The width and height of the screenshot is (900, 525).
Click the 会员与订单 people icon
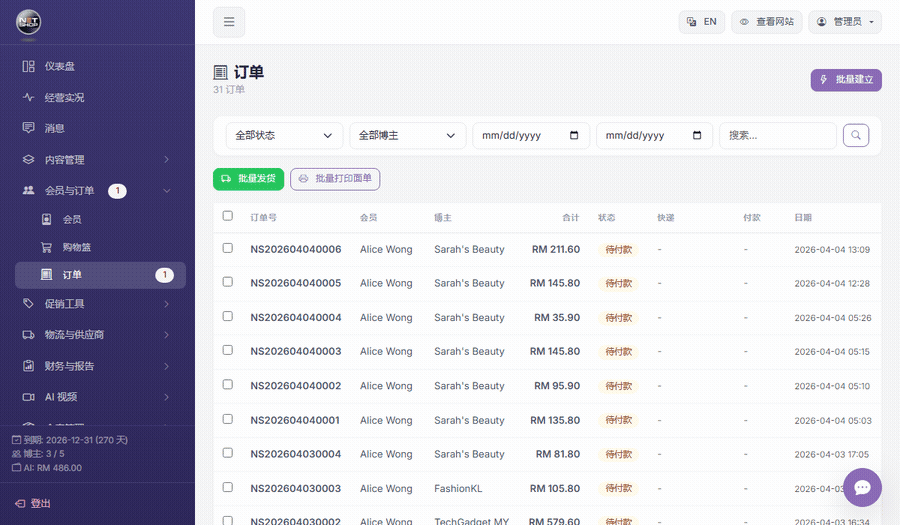point(28,190)
